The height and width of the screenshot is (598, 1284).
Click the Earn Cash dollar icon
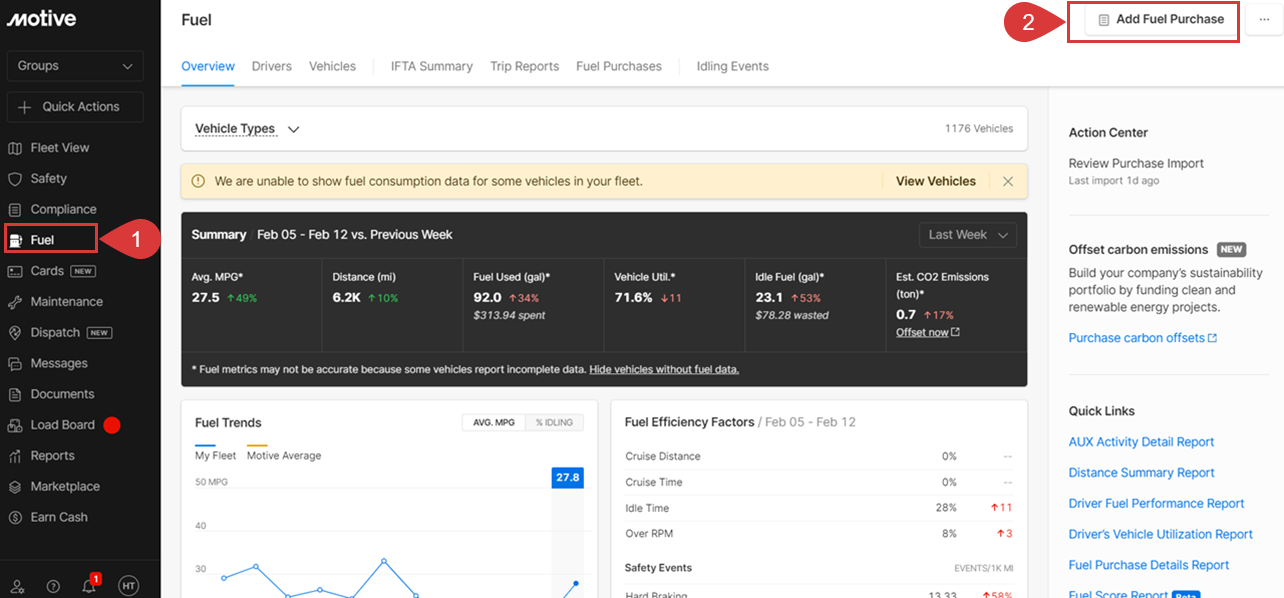tap(15, 518)
